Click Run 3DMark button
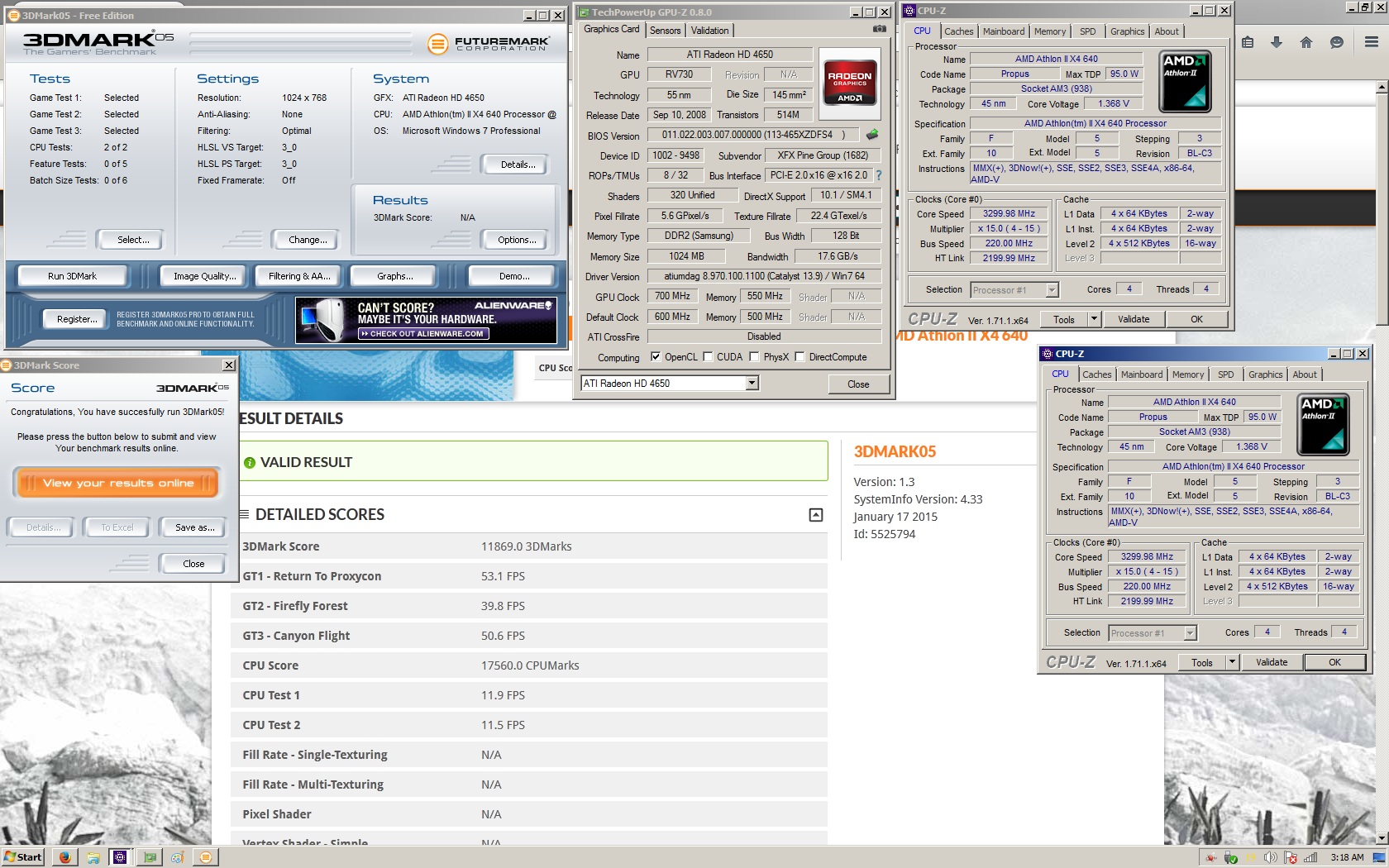The height and width of the screenshot is (868, 1389). [x=72, y=276]
